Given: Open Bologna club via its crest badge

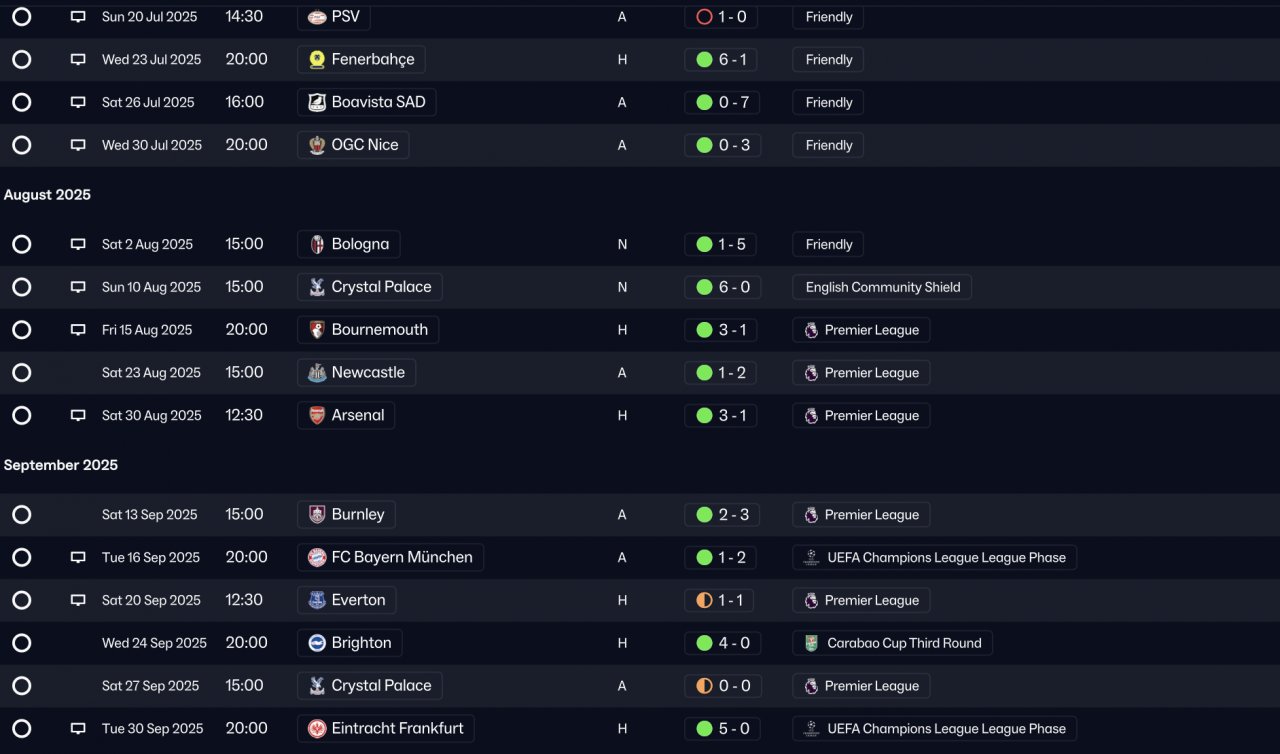Looking at the screenshot, I should (317, 245).
